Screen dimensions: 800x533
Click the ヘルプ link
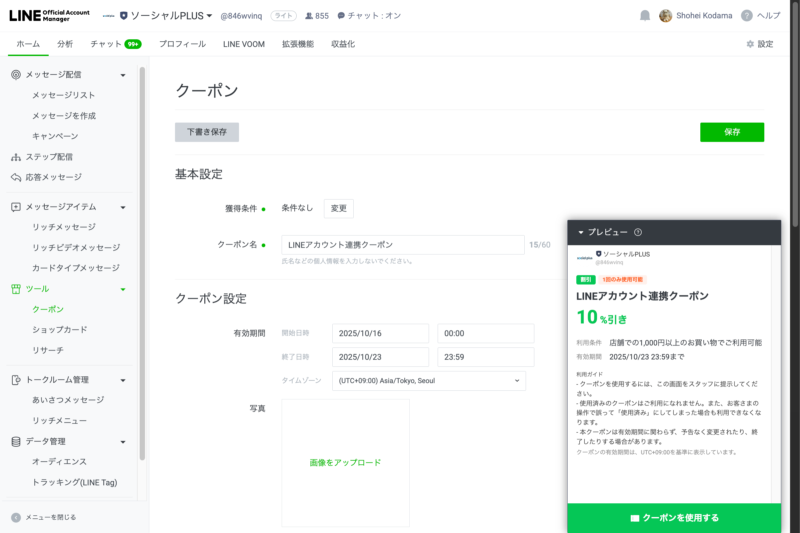click(768, 16)
